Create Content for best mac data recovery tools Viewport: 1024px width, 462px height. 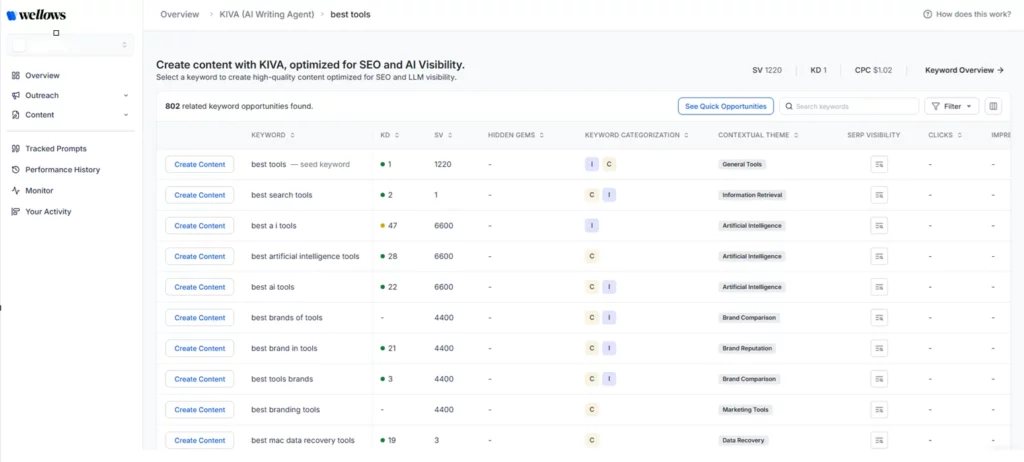(x=199, y=441)
